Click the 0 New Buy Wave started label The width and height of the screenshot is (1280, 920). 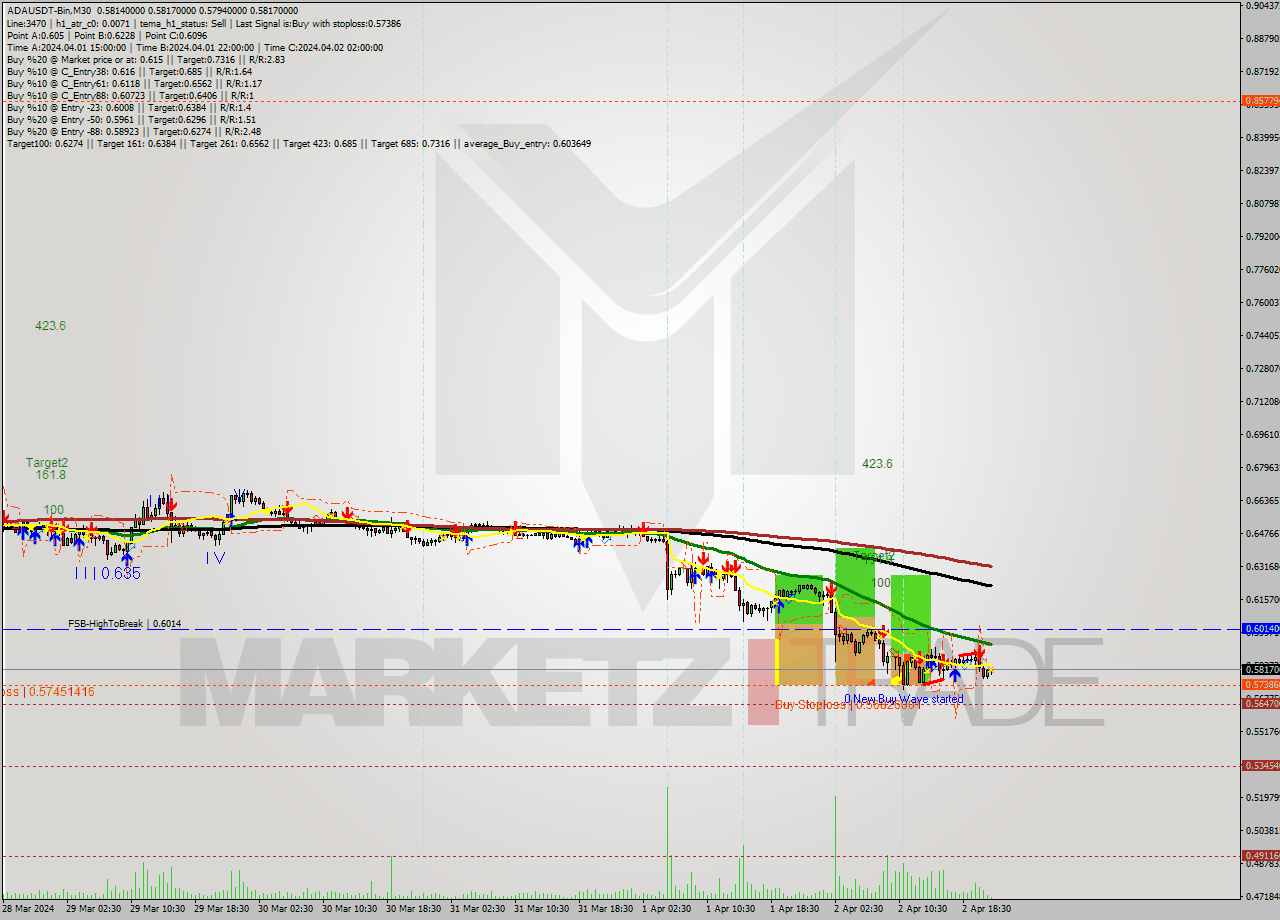click(903, 699)
